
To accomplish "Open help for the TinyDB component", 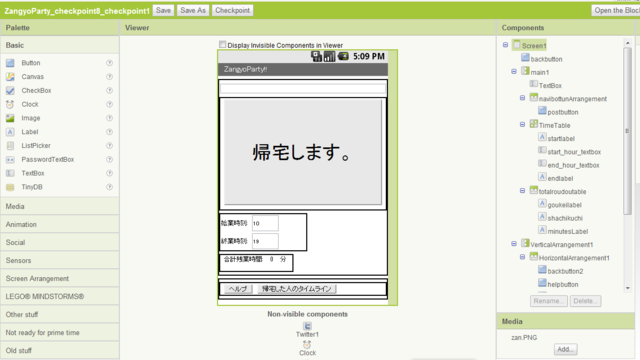I will coord(109,187).
